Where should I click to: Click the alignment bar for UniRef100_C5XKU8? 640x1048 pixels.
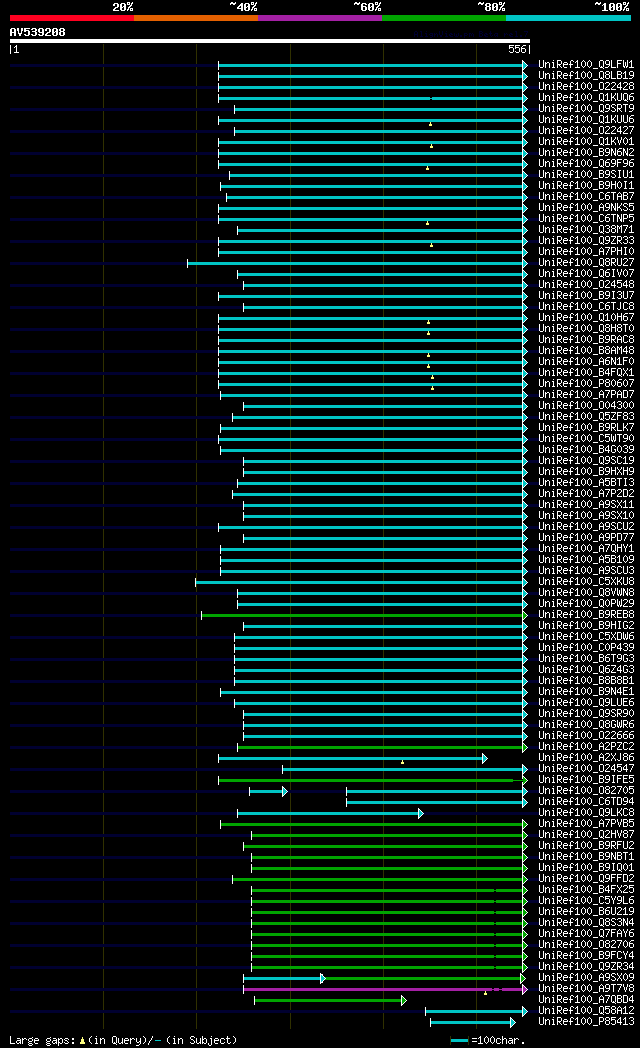coord(361,582)
